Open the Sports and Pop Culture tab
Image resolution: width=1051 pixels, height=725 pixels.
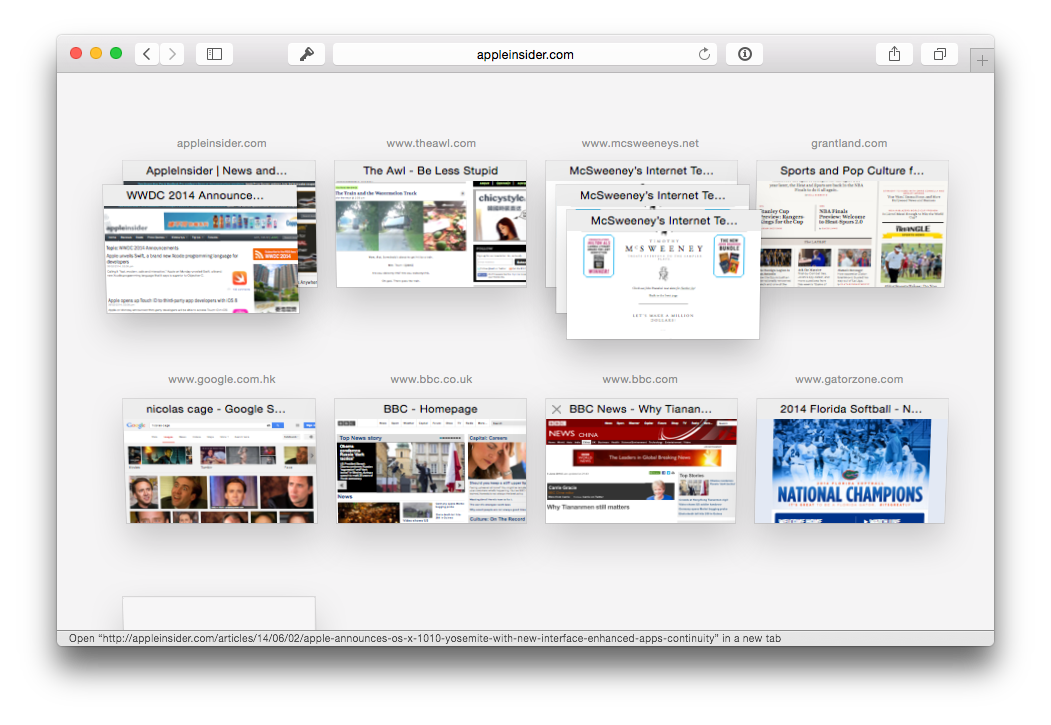(x=851, y=224)
